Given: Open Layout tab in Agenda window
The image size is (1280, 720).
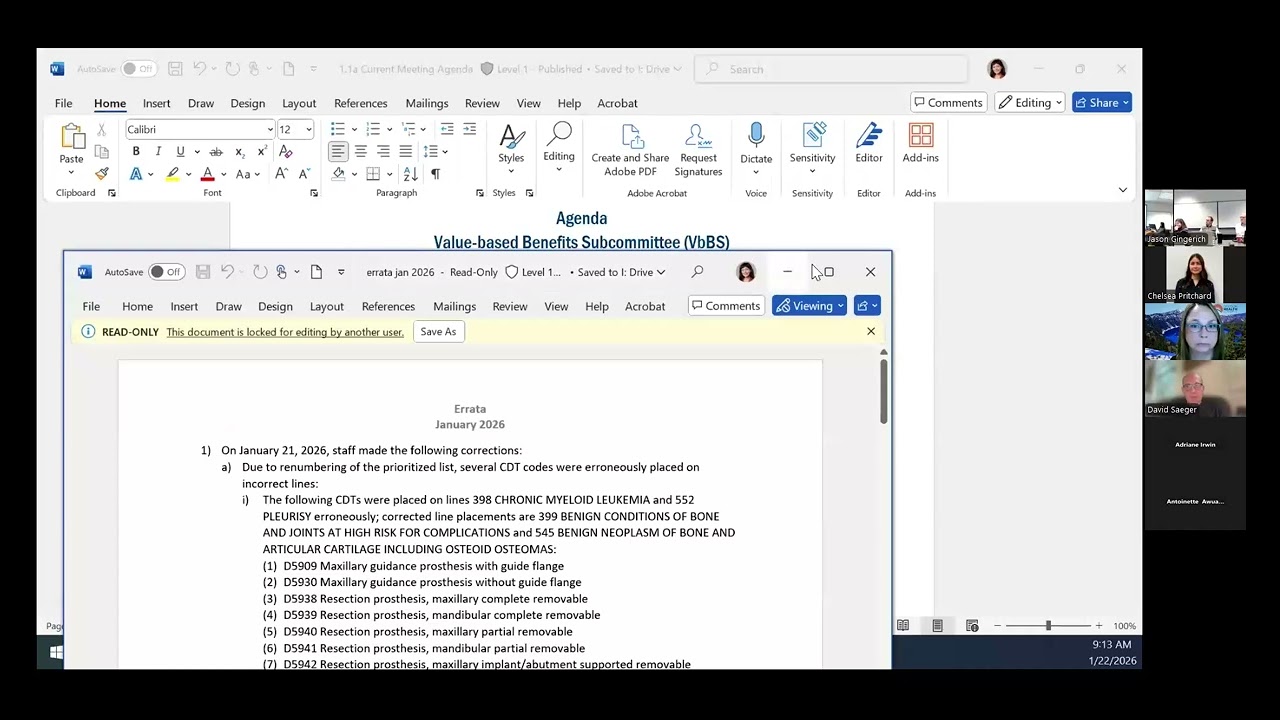Looking at the screenshot, I should [x=299, y=103].
